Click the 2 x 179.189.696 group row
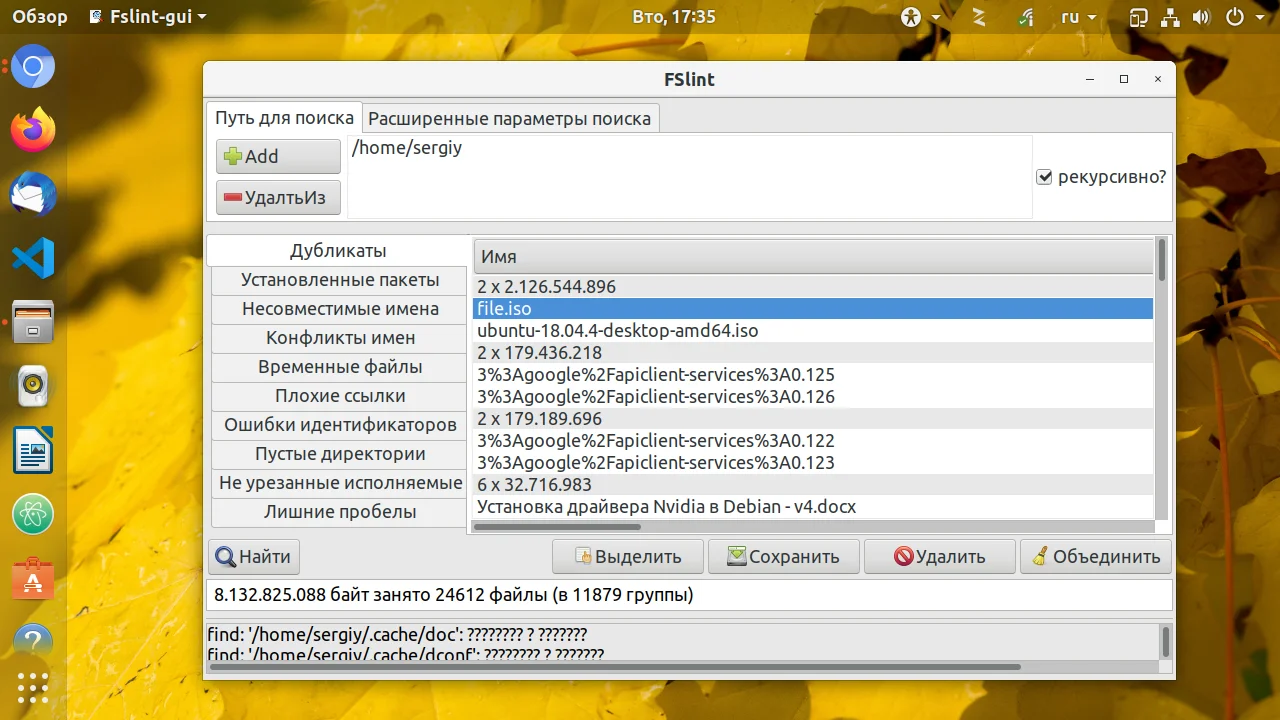The image size is (1280, 720). [x=813, y=419]
